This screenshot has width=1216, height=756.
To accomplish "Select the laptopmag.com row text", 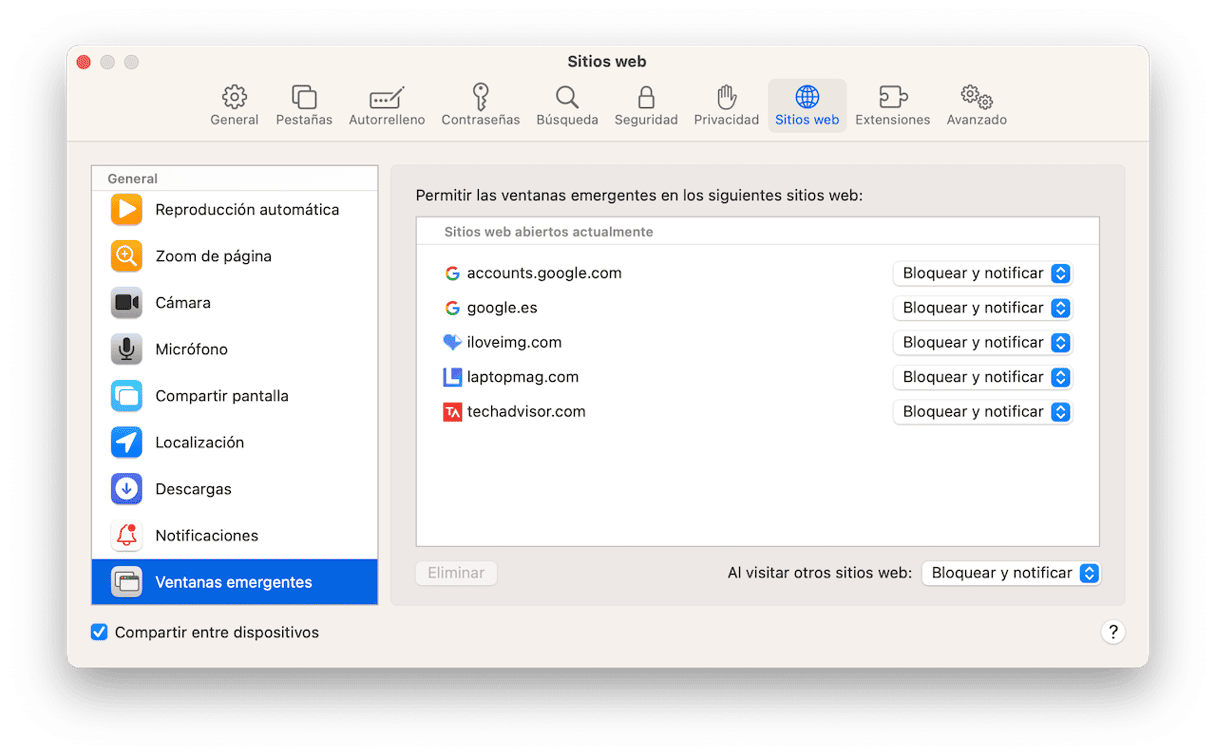I will point(523,377).
